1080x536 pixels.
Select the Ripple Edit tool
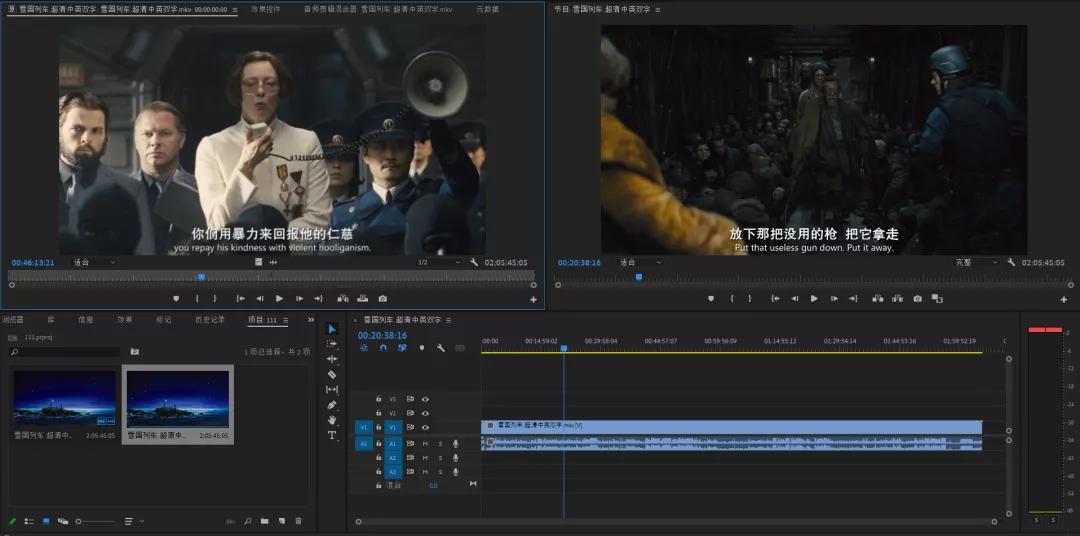point(332,359)
